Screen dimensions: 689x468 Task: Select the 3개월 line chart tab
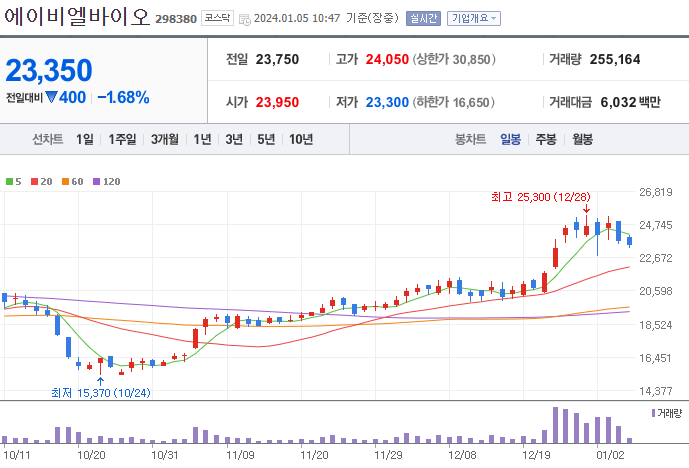click(165, 139)
